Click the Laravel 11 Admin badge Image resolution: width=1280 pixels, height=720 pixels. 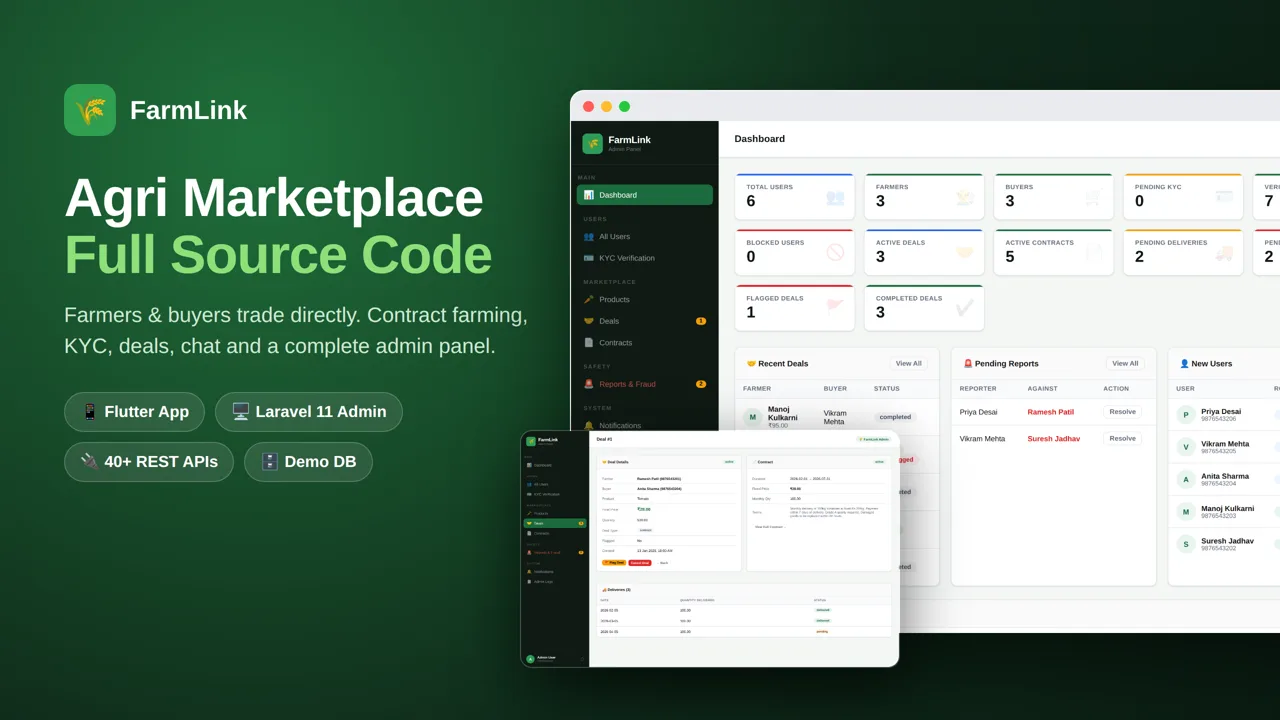pyautogui.click(x=309, y=412)
